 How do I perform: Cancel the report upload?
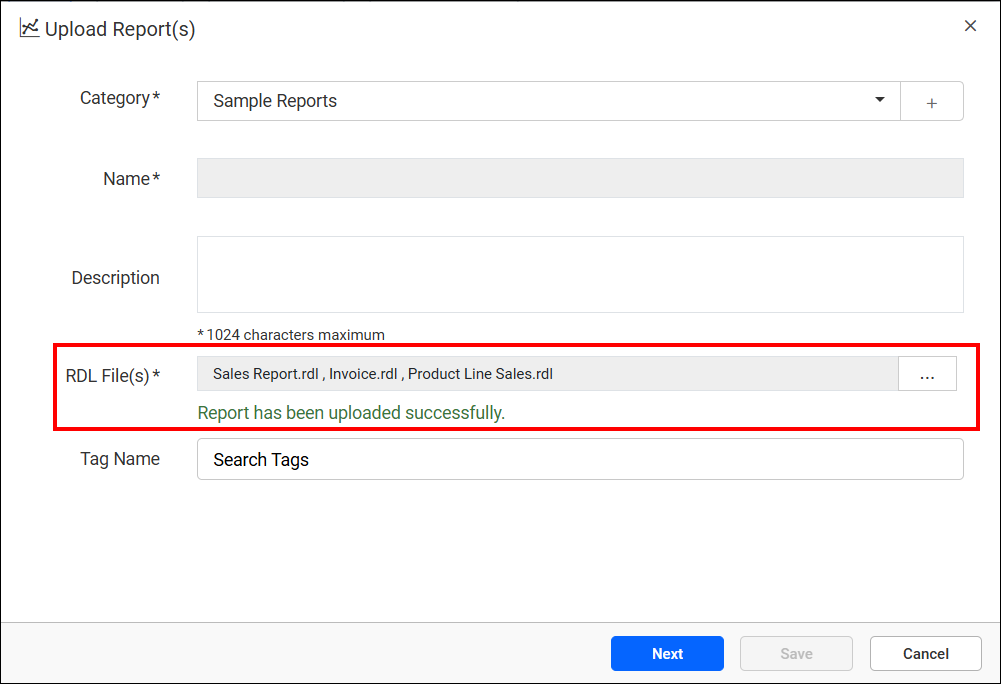click(x=925, y=653)
